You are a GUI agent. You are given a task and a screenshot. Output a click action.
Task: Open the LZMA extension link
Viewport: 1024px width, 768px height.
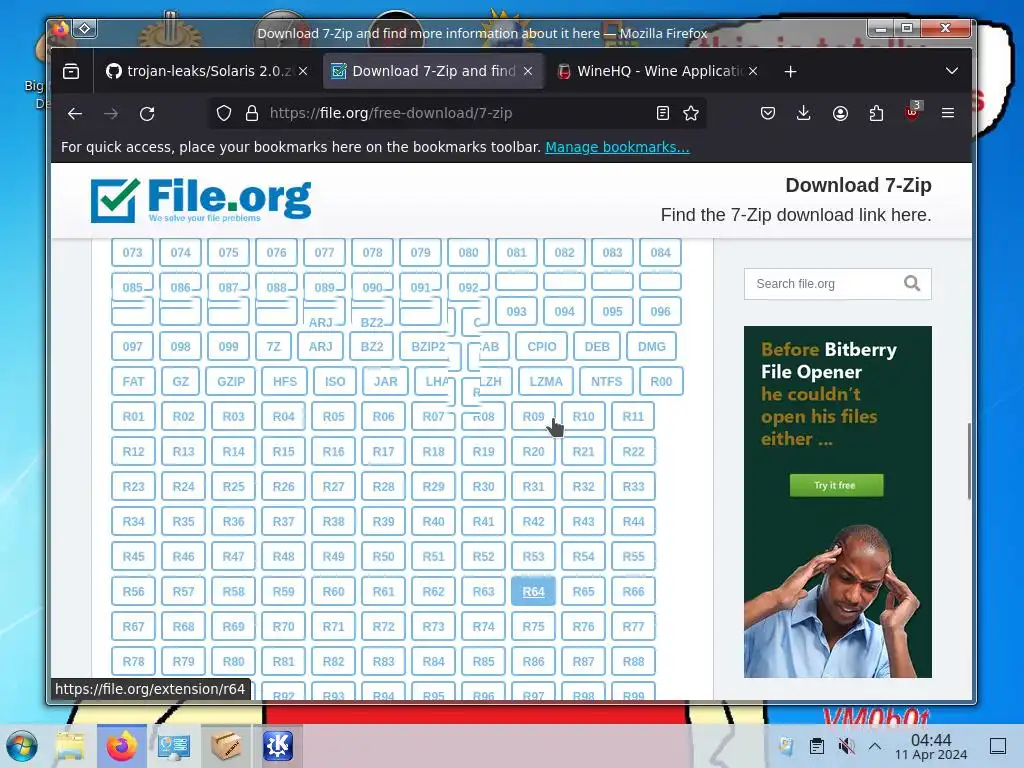click(545, 381)
